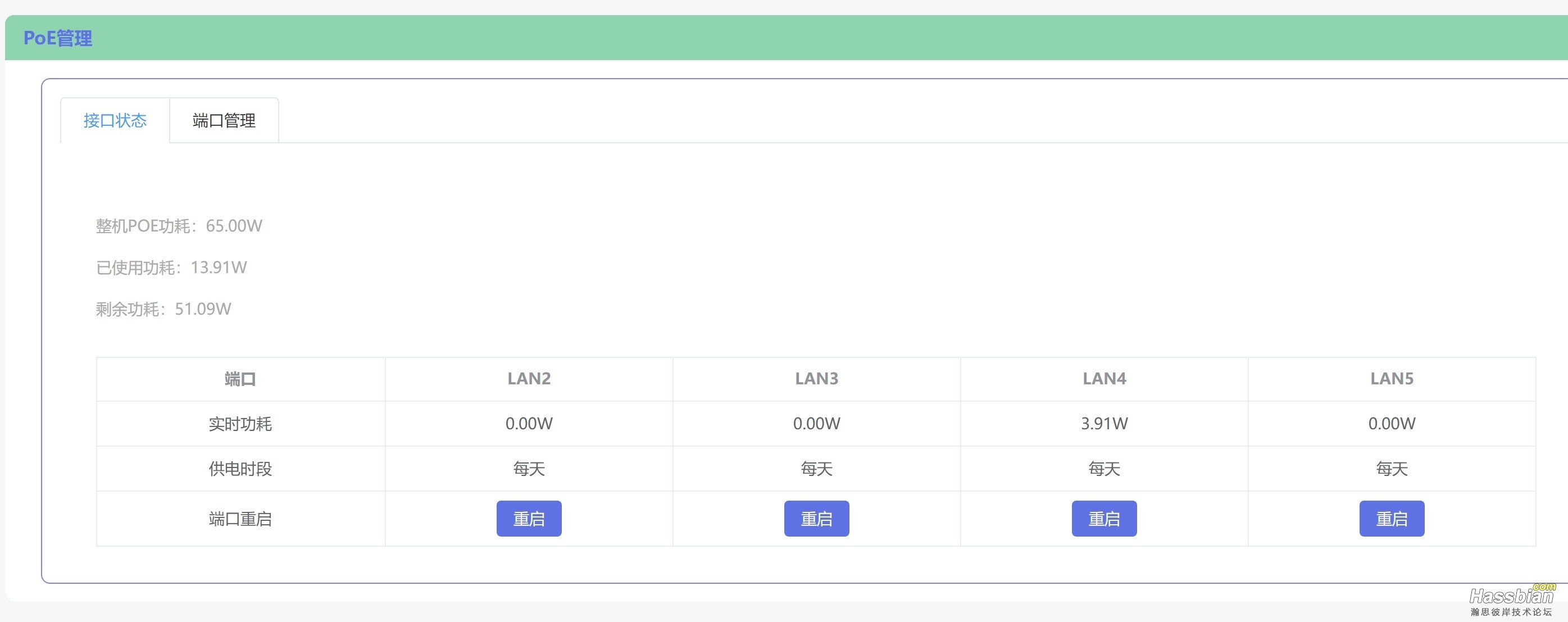Click the 剩余功耗 51.09W text

[x=163, y=309]
